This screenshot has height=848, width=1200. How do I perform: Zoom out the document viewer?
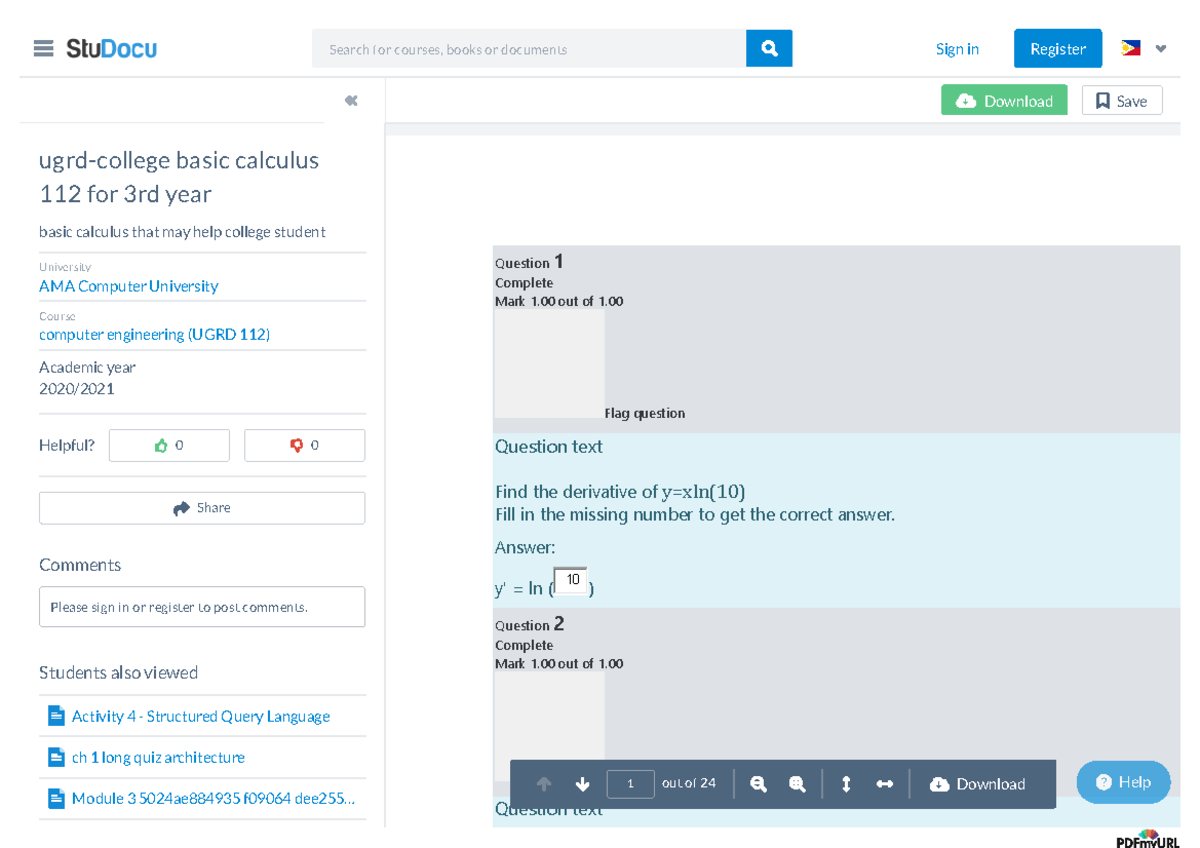tap(758, 784)
